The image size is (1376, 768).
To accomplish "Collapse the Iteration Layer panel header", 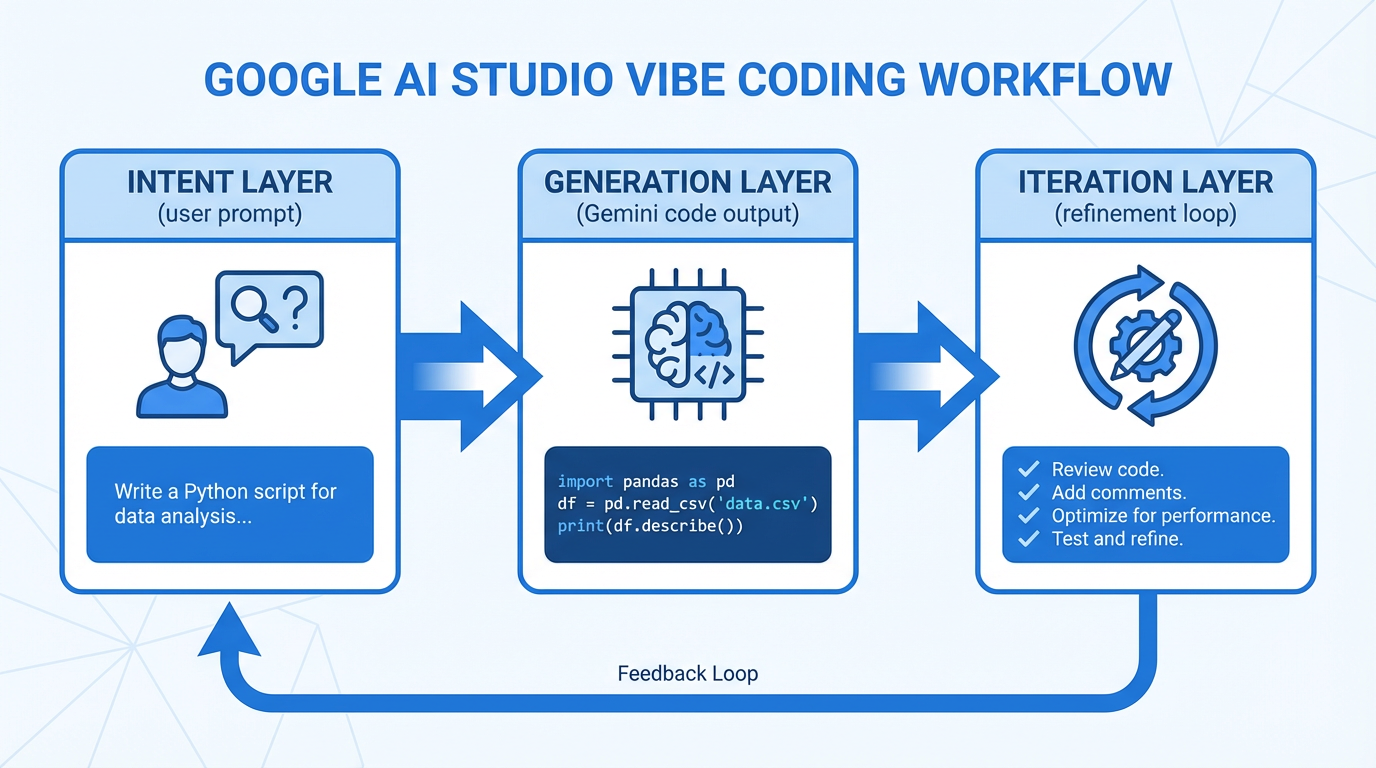I will pos(1146,195).
